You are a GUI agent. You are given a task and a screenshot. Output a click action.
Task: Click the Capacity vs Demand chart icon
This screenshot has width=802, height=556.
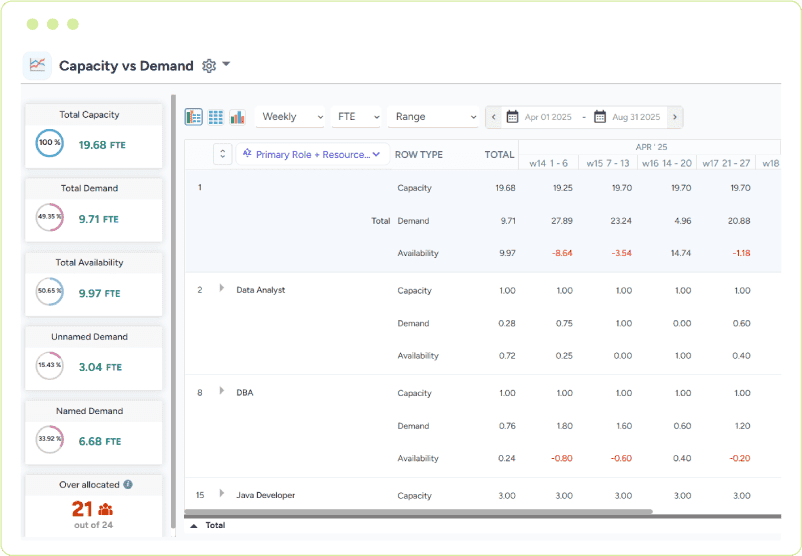click(x=37, y=65)
